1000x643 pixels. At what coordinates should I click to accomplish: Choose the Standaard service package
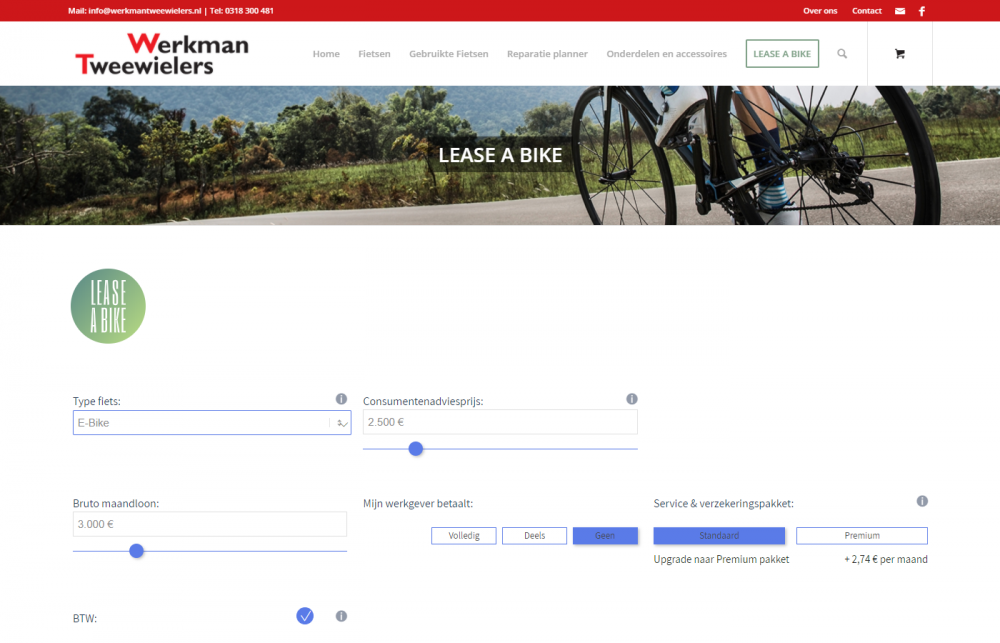click(x=719, y=536)
